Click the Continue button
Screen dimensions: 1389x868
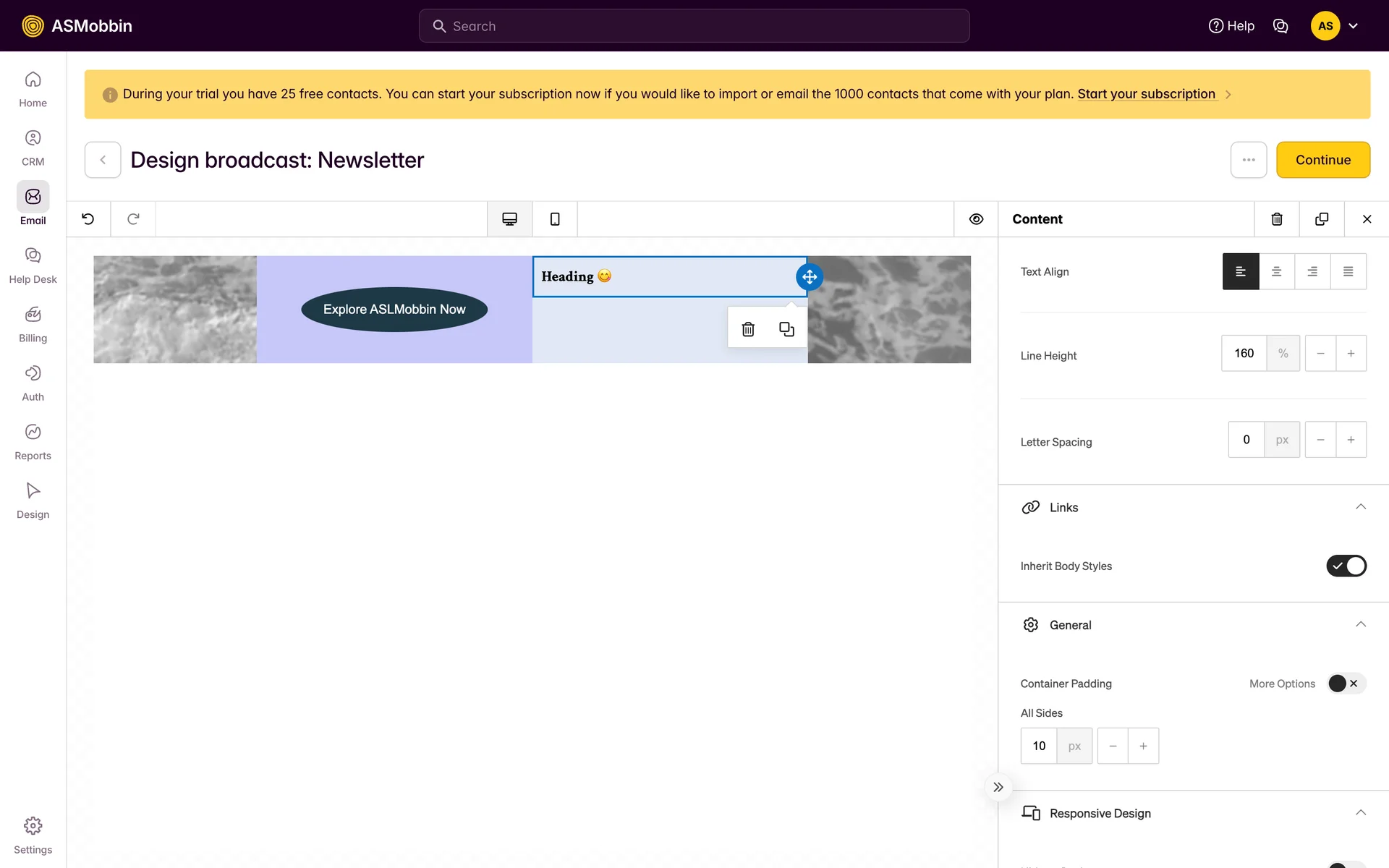click(x=1322, y=160)
